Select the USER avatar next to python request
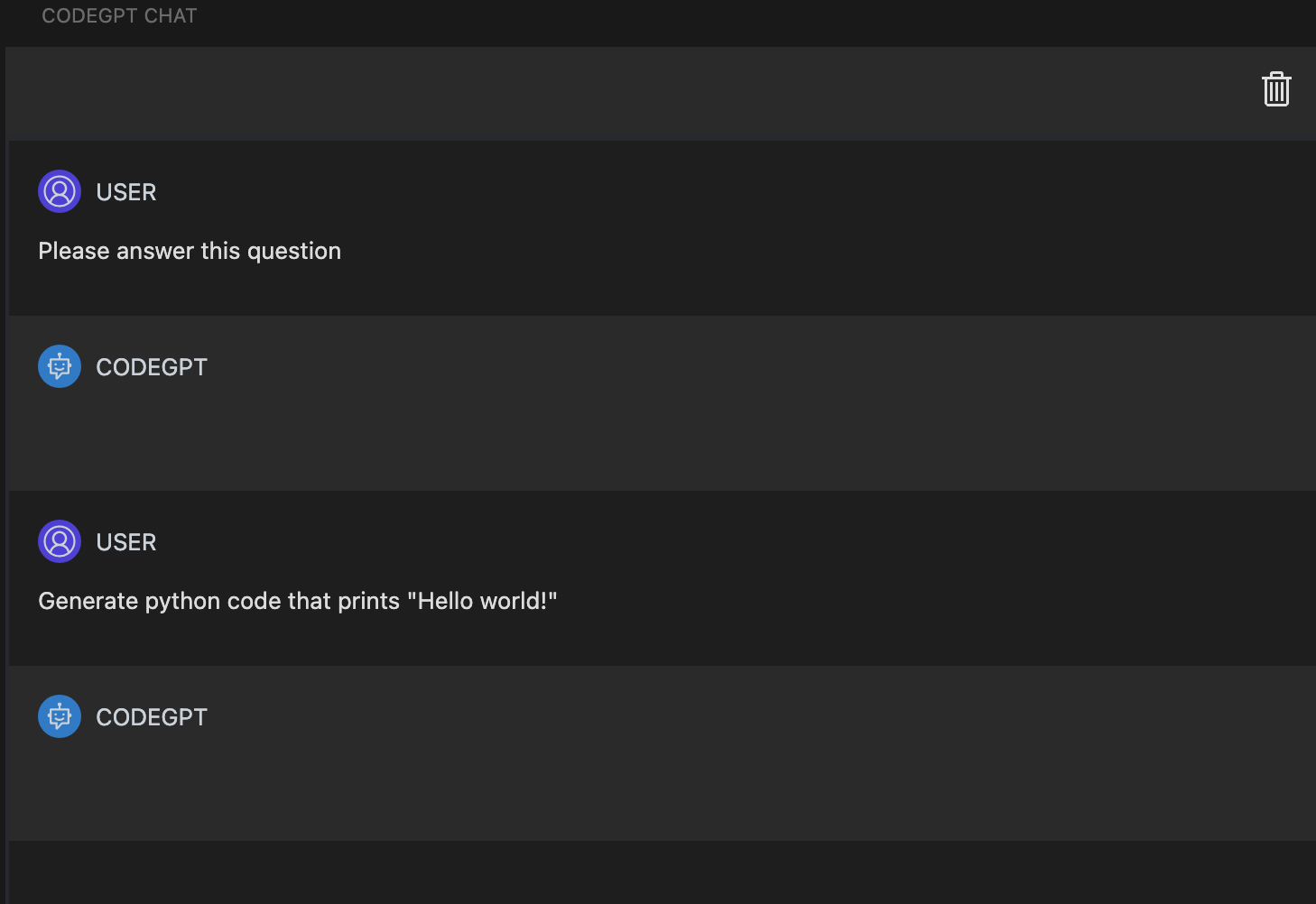This screenshot has height=904, width=1316. pyautogui.click(x=59, y=541)
